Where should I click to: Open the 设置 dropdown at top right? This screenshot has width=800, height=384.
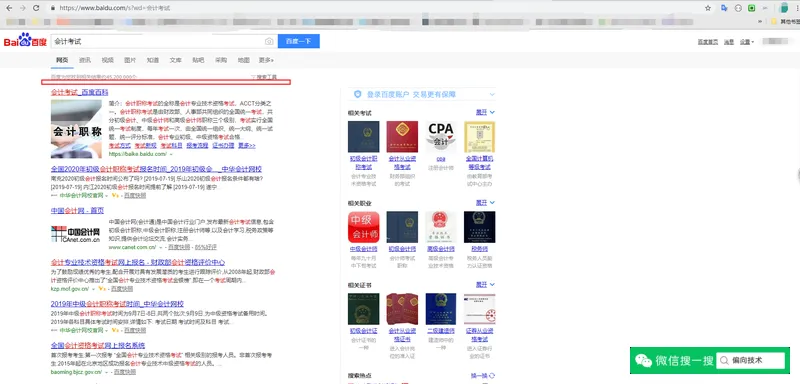(x=747, y=42)
